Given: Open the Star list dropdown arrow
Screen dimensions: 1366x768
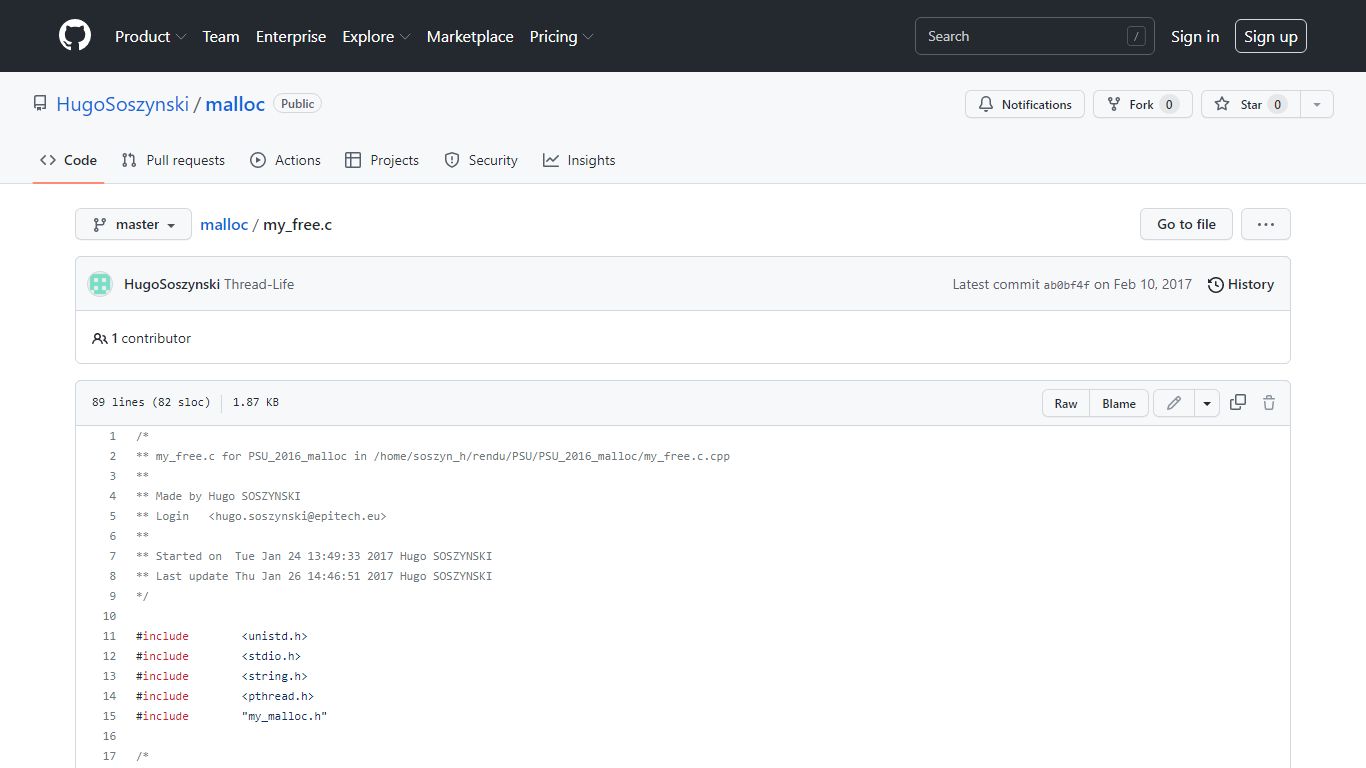Looking at the screenshot, I should tap(1317, 104).
